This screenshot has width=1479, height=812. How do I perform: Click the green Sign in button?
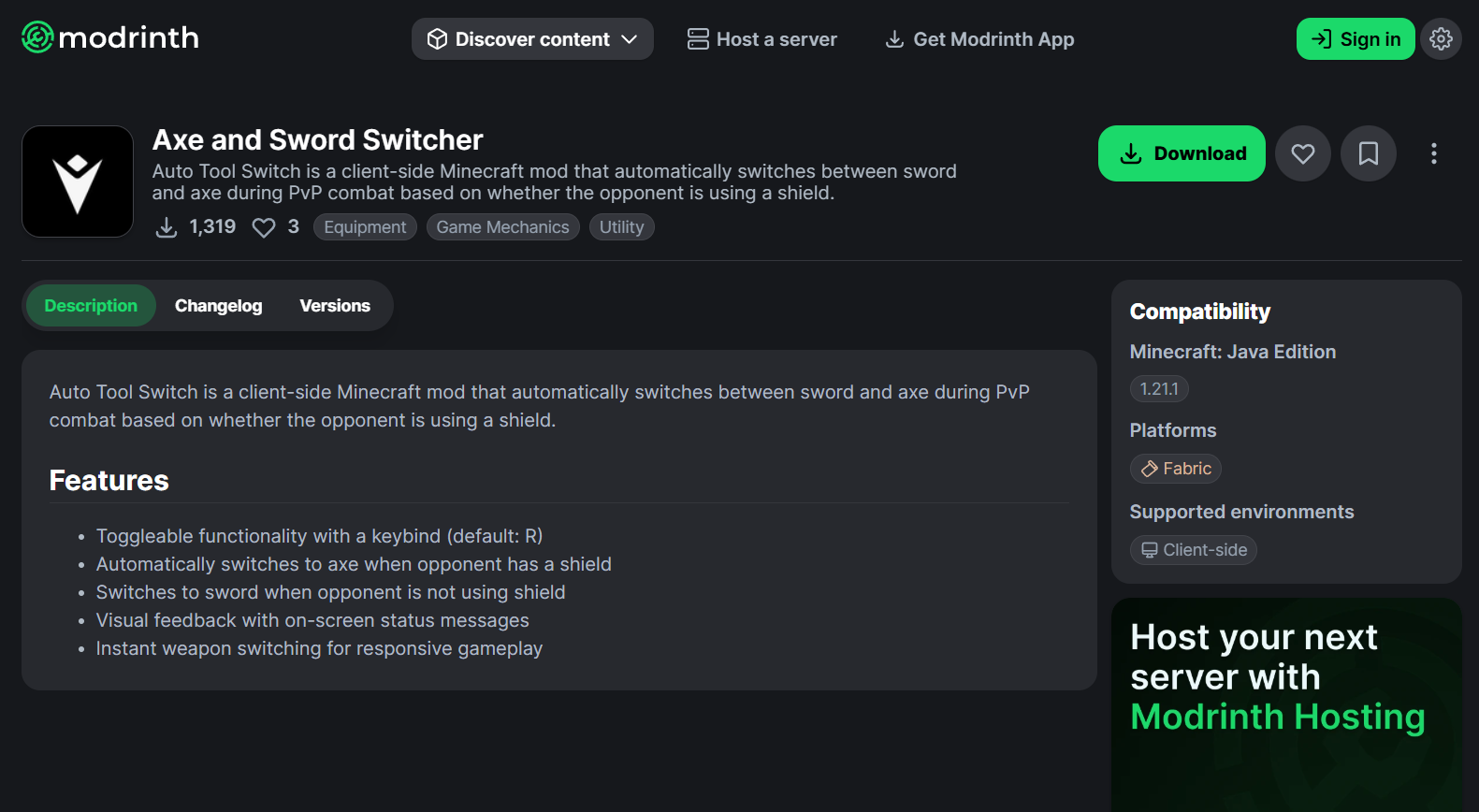1356,38
